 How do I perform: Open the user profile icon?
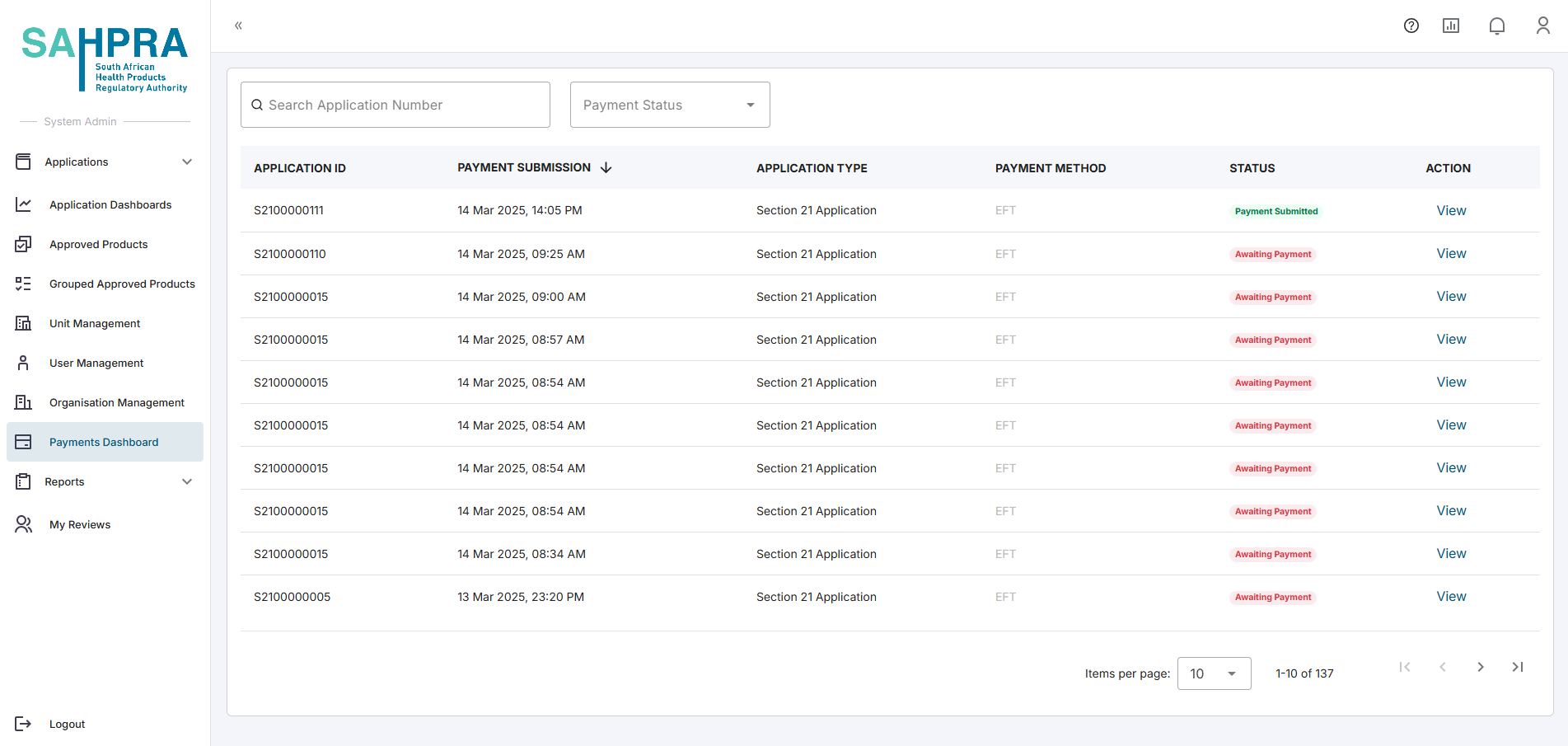[x=1542, y=26]
